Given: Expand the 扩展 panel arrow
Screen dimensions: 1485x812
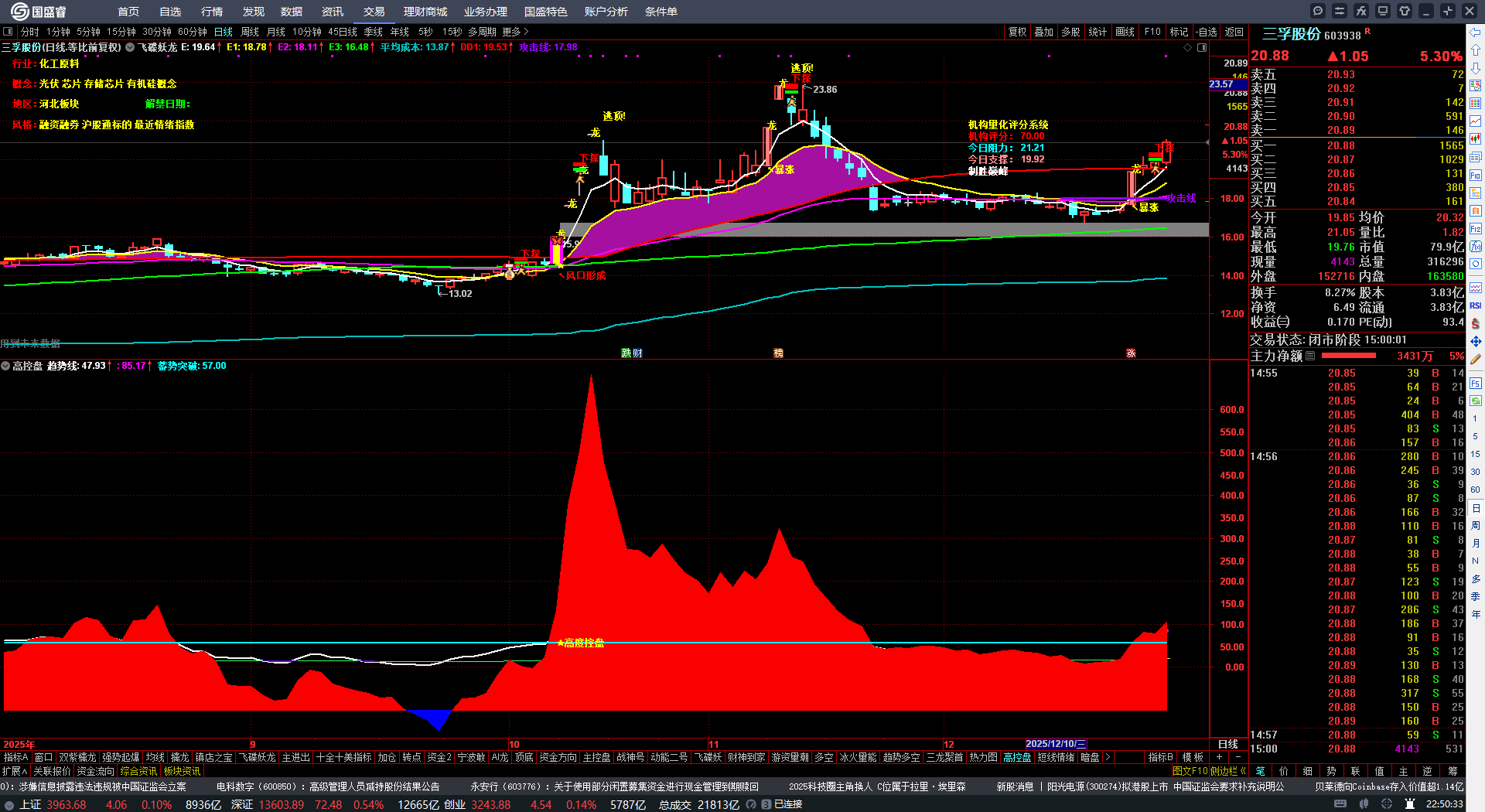Looking at the screenshot, I should (15, 771).
